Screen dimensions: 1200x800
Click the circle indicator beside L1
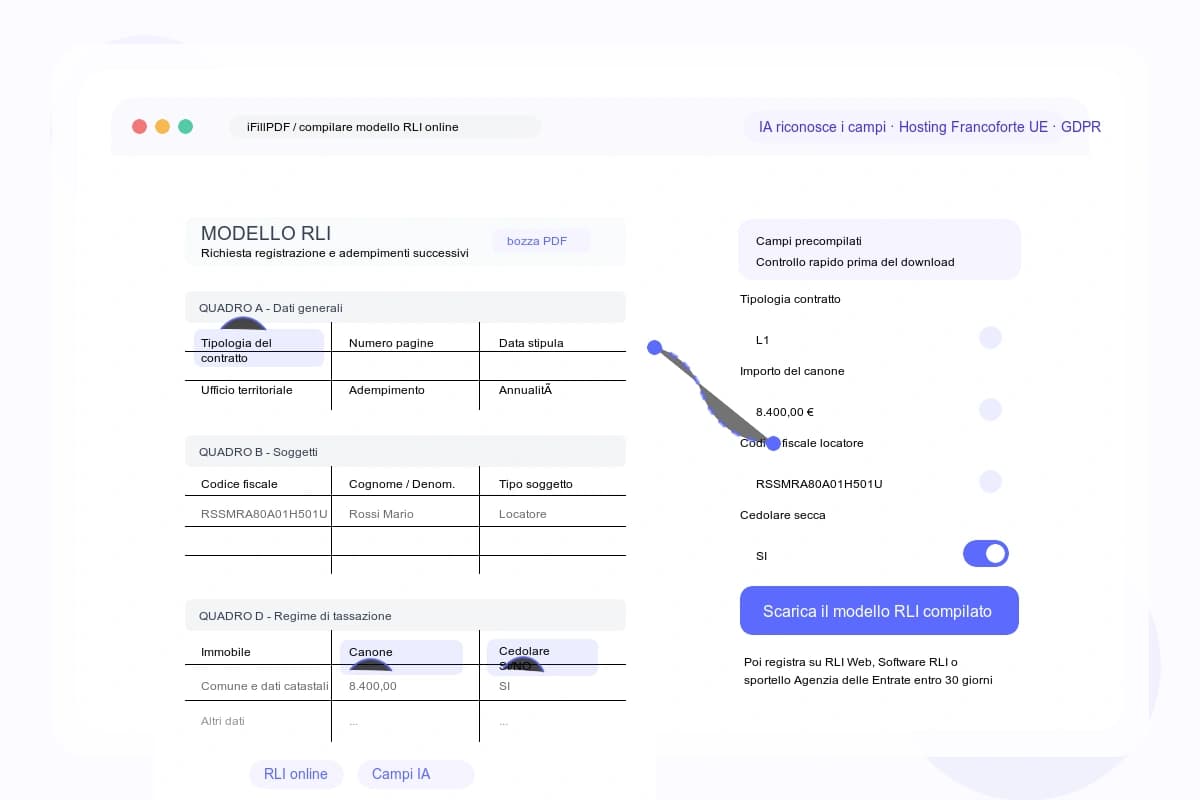(x=990, y=338)
